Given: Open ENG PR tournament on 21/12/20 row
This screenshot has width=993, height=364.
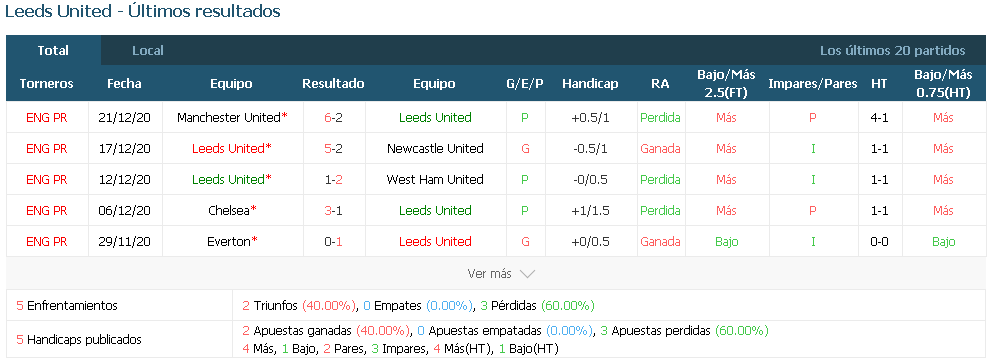Looking at the screenshot, I should 46,118.
